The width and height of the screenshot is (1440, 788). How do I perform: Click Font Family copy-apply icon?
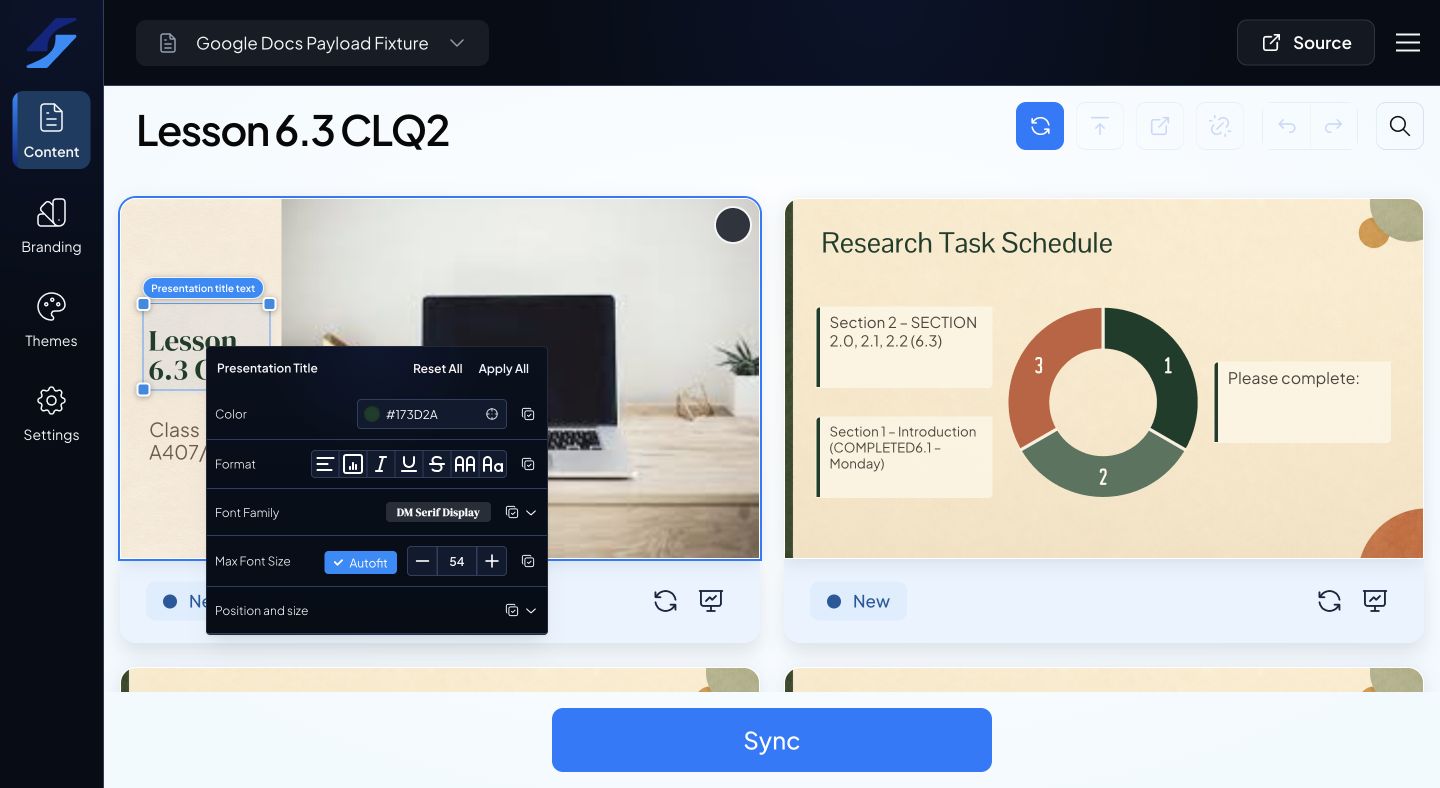pyautogui.click(x=512, y=512)
